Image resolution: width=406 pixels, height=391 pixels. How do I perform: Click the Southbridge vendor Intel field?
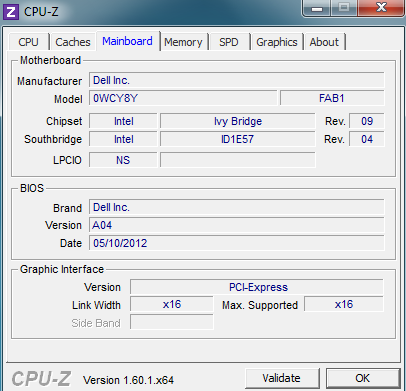123,139
